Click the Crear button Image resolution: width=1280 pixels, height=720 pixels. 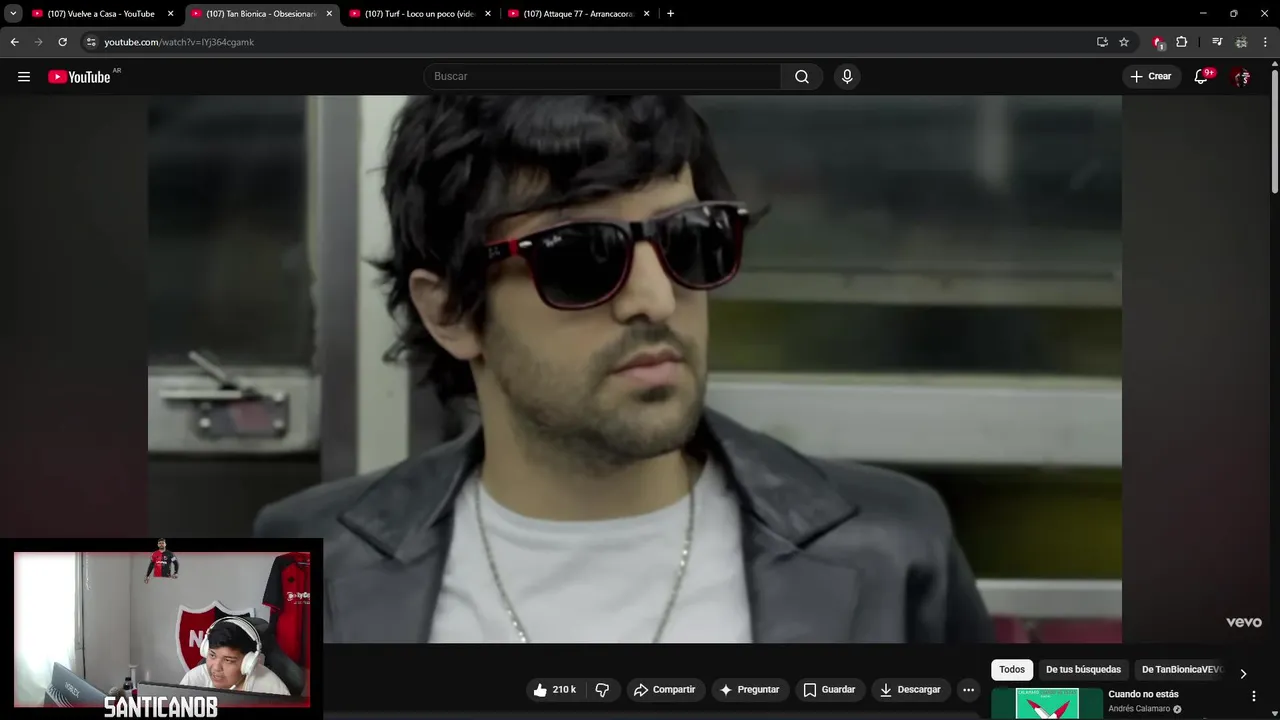pos(1151,77)
